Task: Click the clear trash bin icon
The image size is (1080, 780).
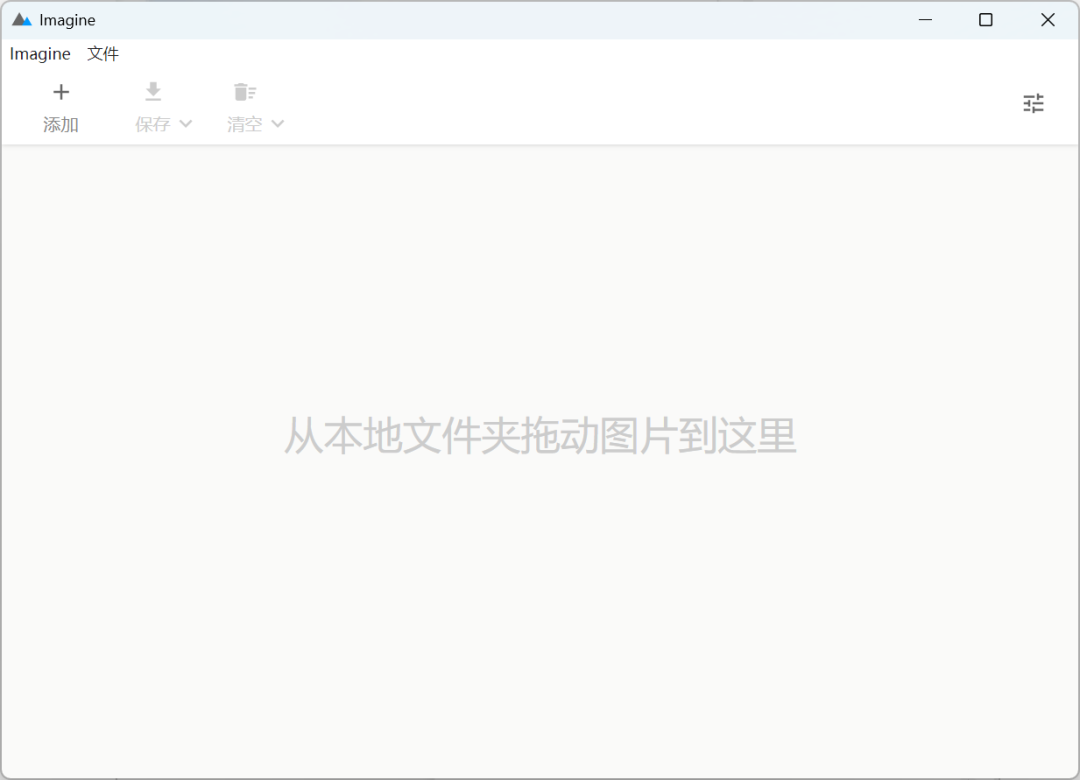Action: (x=245, y=92)
